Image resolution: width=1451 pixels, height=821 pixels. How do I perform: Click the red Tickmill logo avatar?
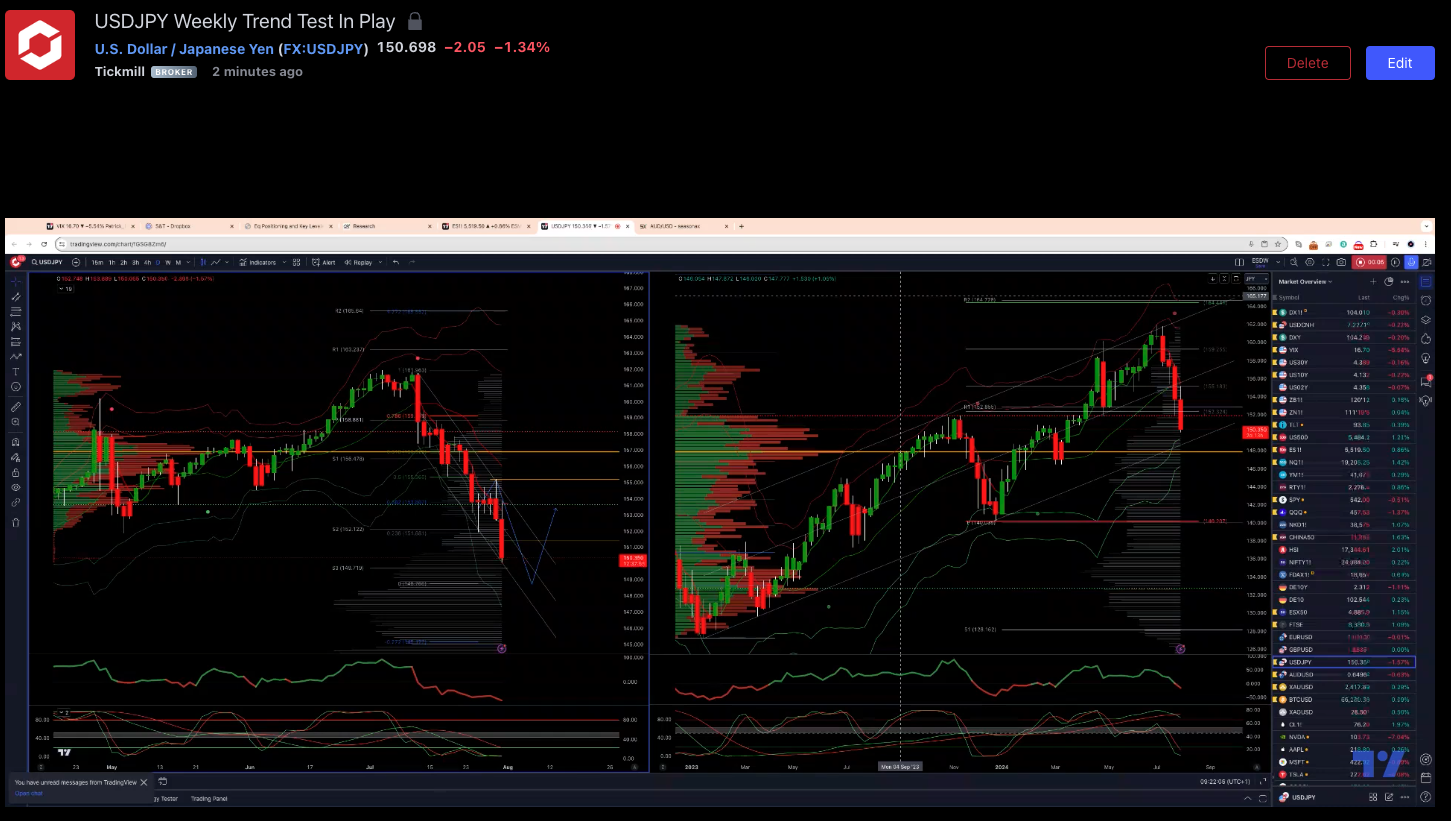pos(40,45)
